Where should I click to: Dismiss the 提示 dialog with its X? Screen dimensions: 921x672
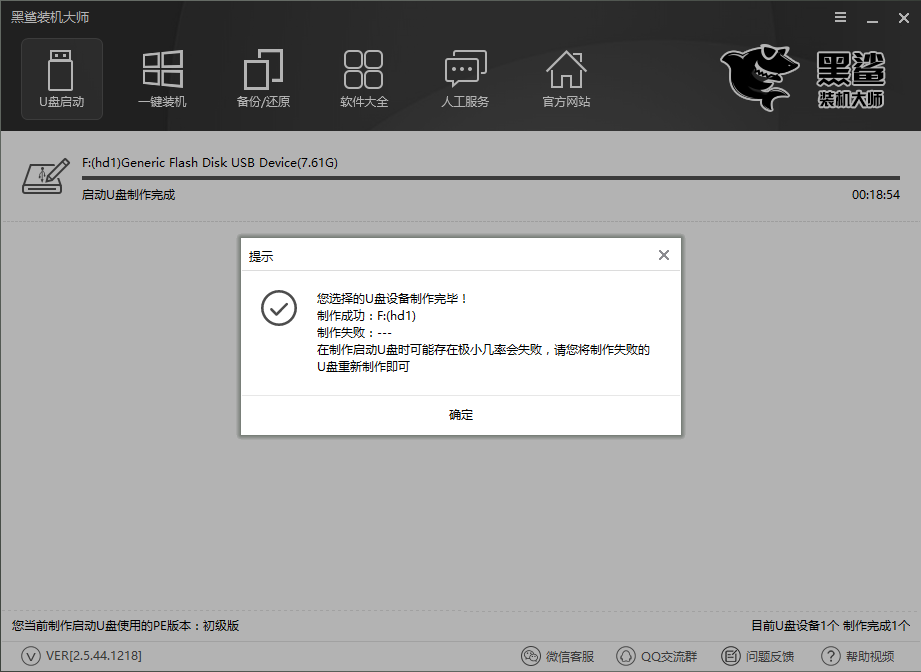(663, 255)
